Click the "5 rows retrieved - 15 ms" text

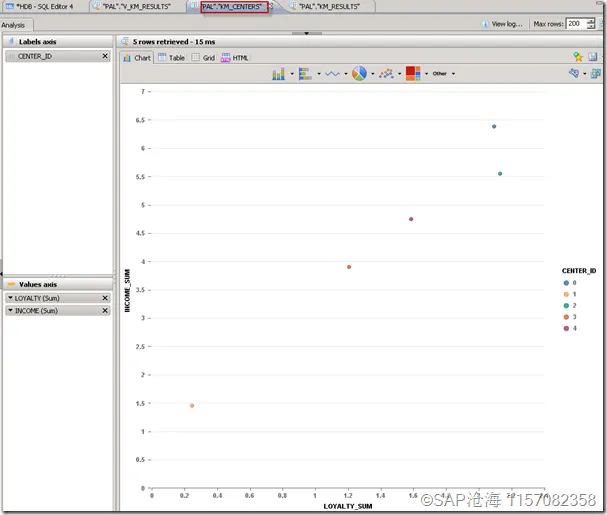pos(174,41)
